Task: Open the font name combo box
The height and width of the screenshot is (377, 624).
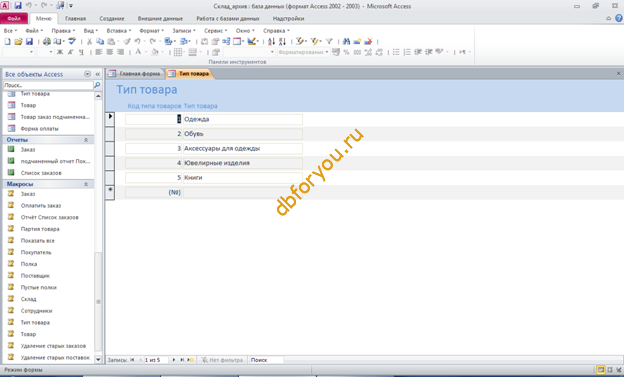Action: (18, 52)
